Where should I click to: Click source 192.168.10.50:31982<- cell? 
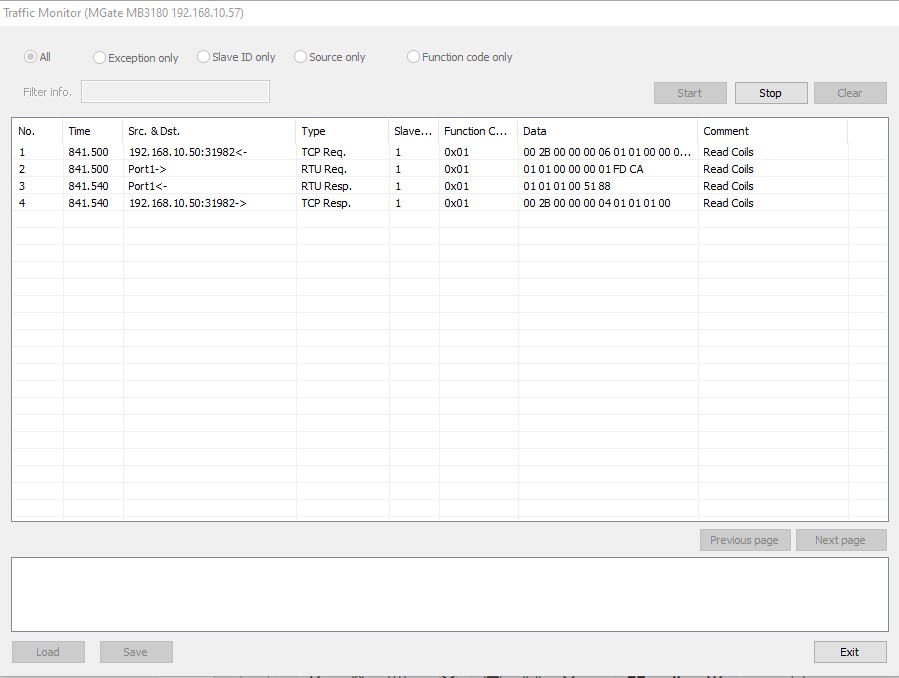pos(188,152)
